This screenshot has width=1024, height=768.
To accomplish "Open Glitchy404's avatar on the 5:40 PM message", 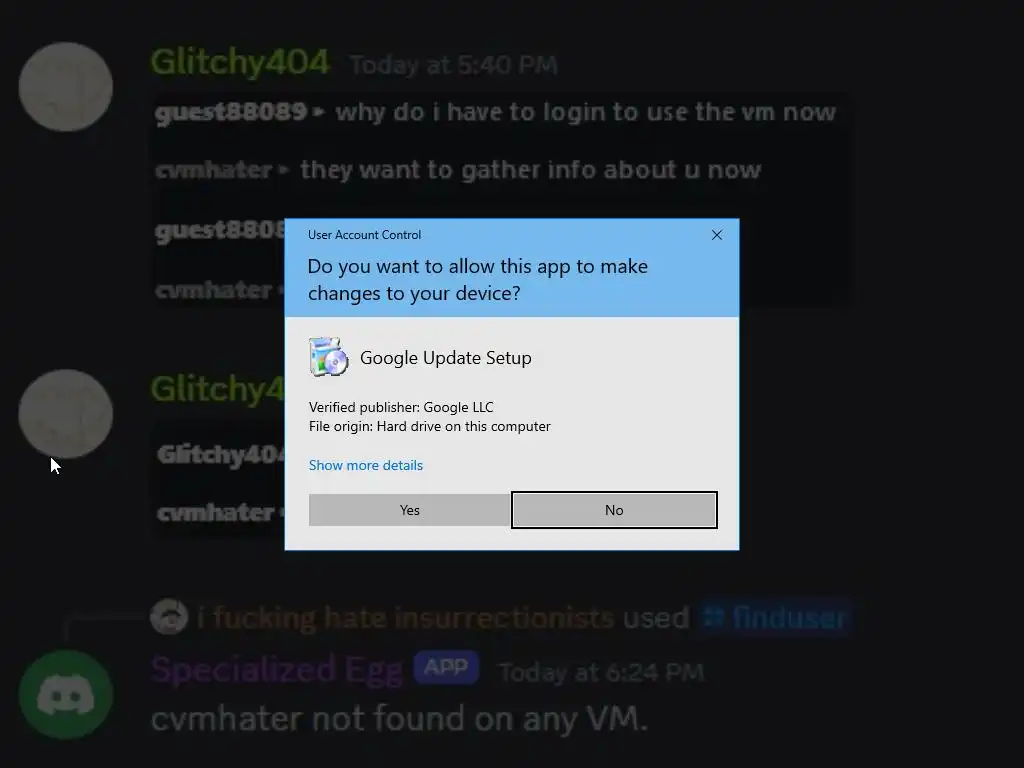I will tap(65, 87).
